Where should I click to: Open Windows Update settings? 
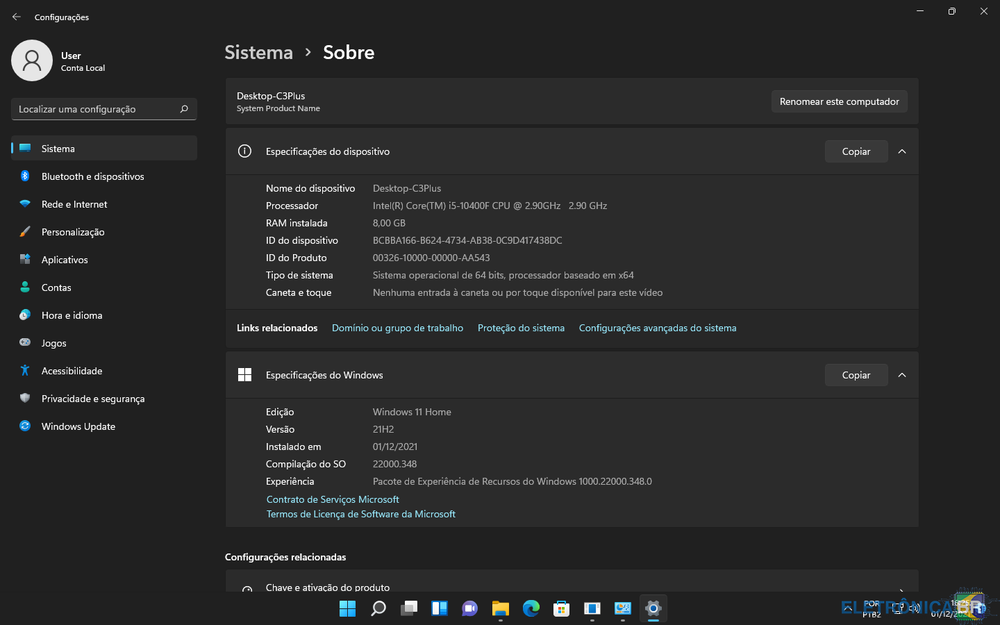coord(78,427)
